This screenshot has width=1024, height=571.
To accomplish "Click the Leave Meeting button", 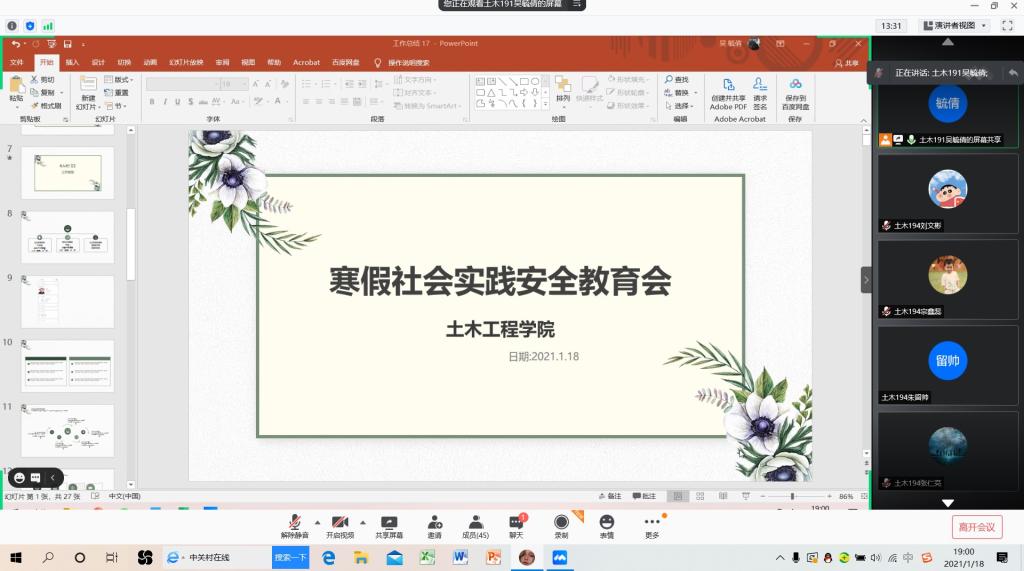I will [x=976, y=527].
